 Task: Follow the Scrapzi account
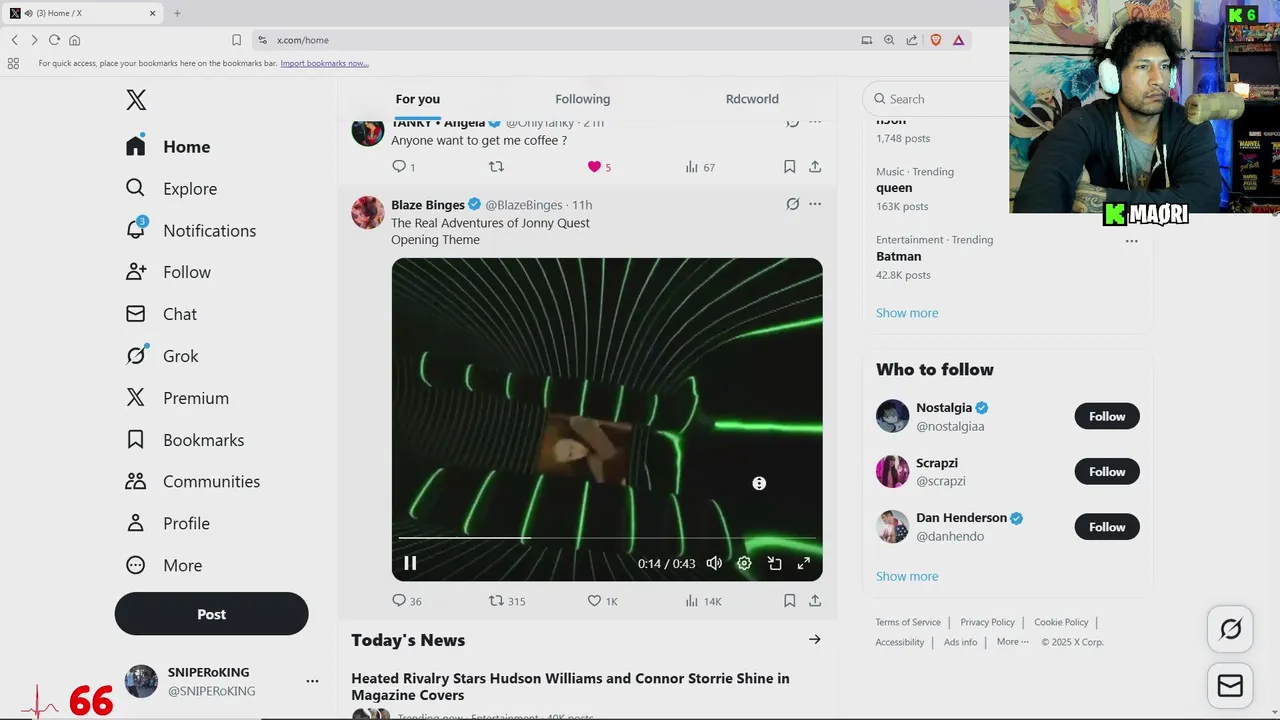[x=1107, y=471]
